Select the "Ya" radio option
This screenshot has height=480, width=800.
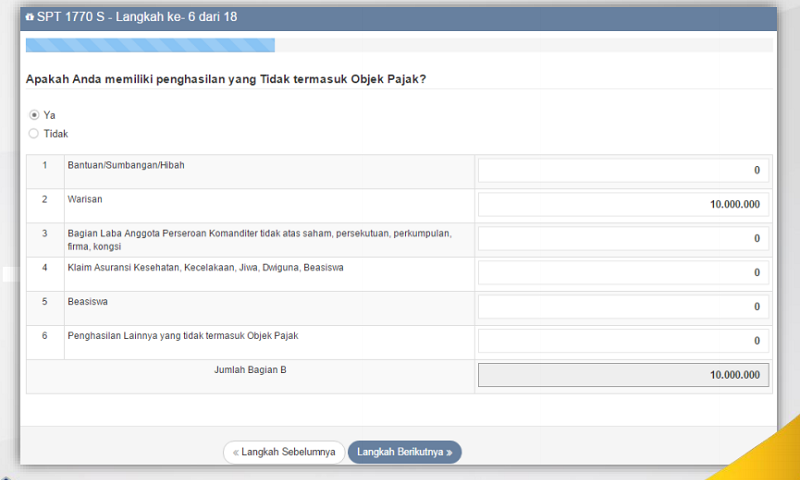pyautogui.click(x=34, y=115)
